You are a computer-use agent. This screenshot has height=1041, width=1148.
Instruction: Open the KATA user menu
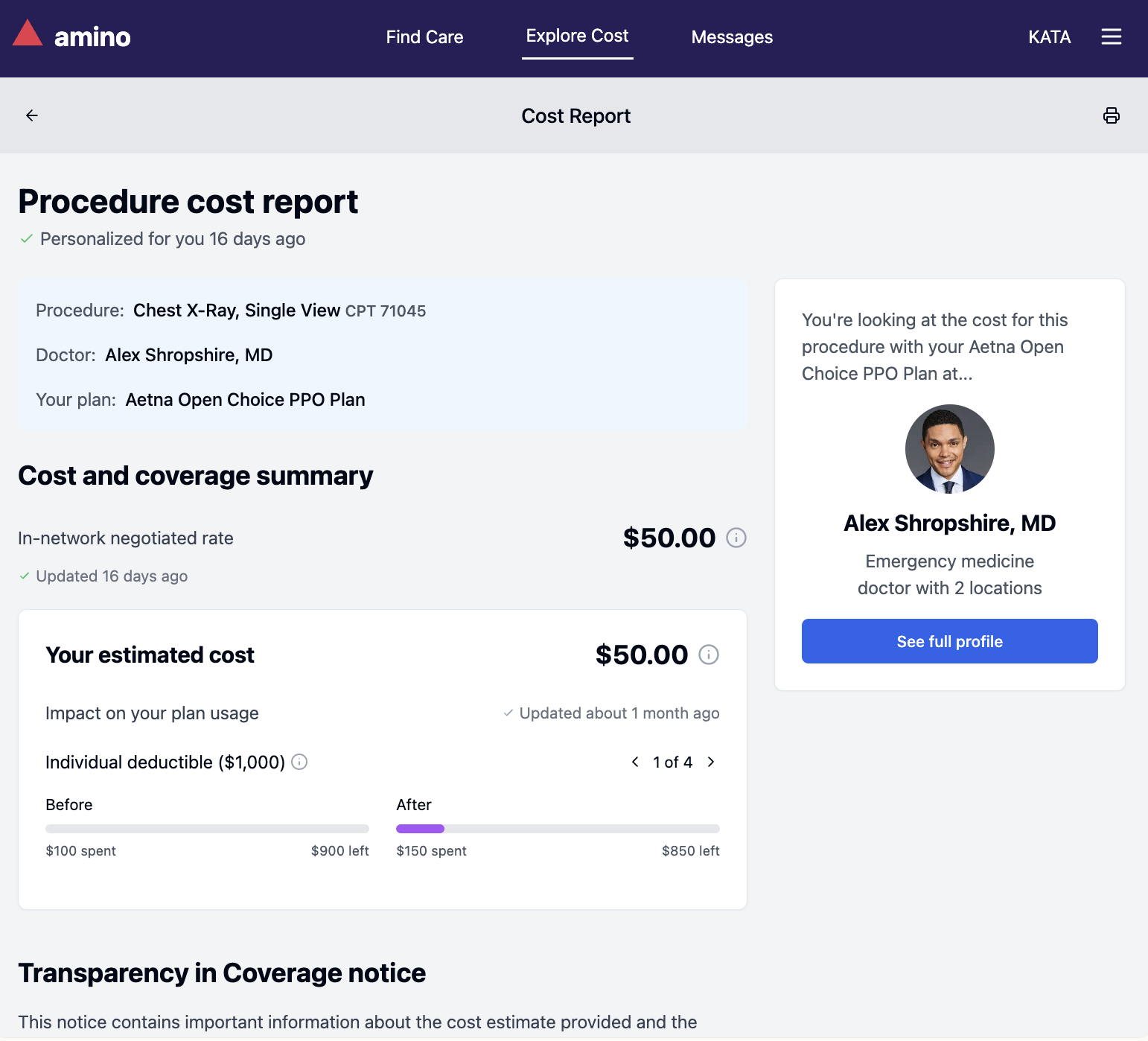pos(1049,37)
